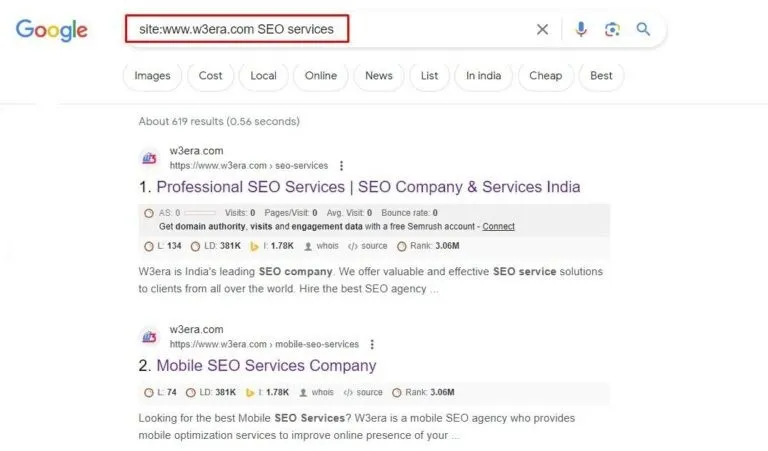Screen dimensions: 768x451
Task: Click Rank: 3.06M in second result
Action: (423, 392)
